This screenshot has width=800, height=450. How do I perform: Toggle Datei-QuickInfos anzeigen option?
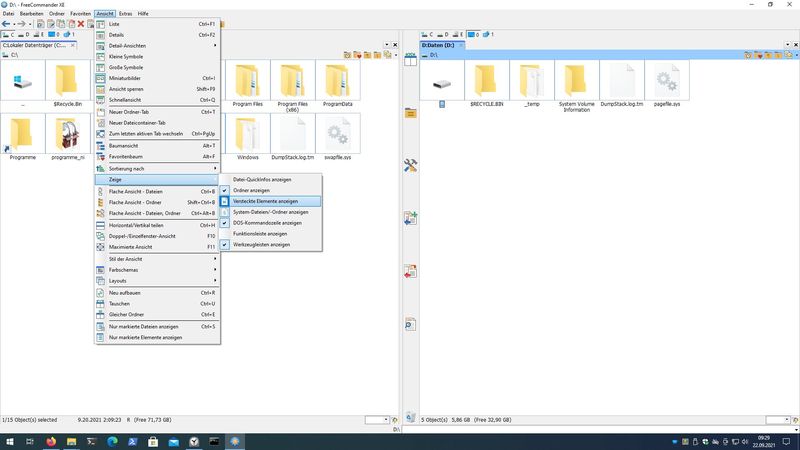271,180
